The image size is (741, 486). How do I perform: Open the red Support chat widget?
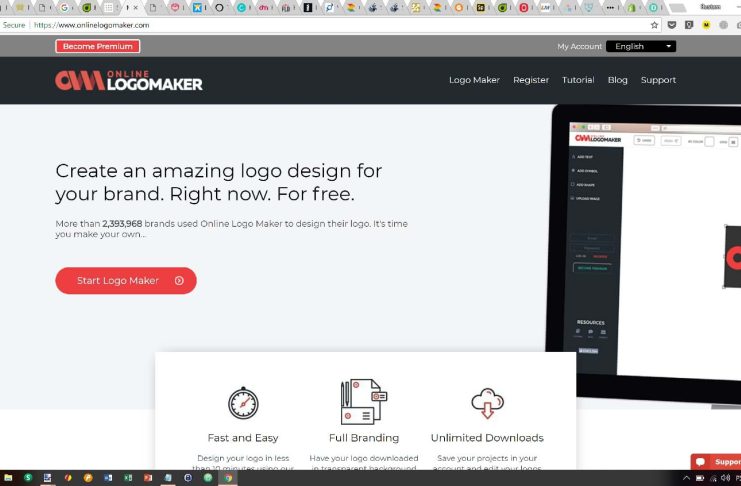click(716, 461)
